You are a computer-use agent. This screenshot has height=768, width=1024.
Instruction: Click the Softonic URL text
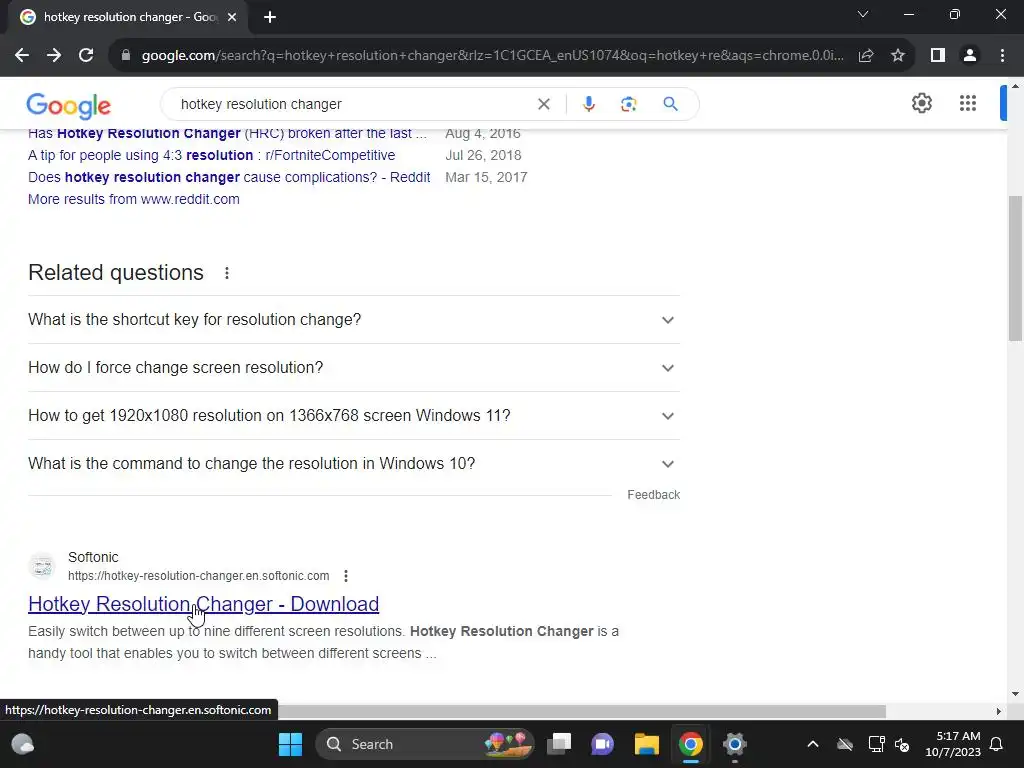point(199,576)
